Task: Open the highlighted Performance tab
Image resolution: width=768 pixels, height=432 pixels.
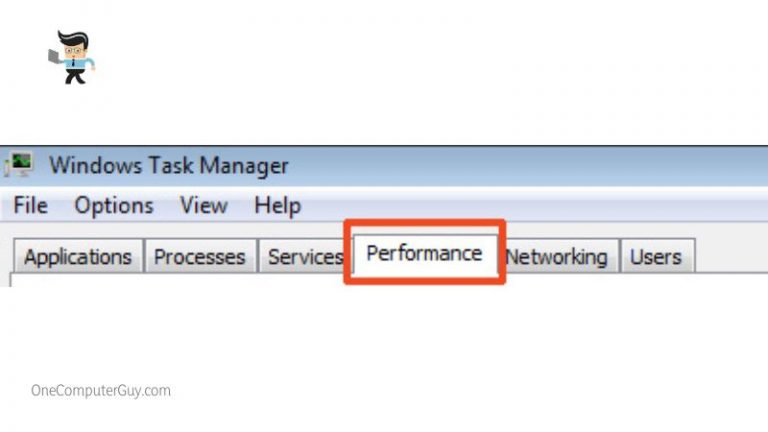Action: click(424, 253)
